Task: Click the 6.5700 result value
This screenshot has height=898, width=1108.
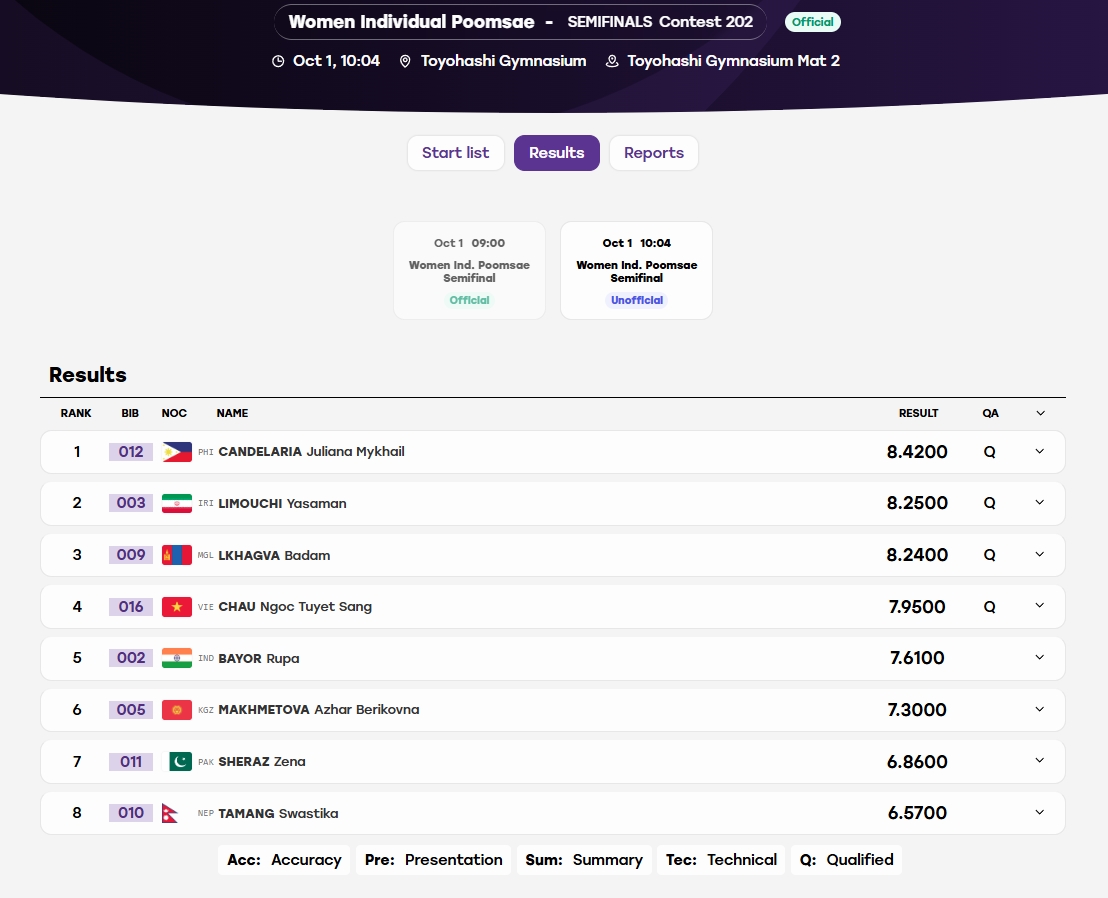Action: tap(917, 813)
